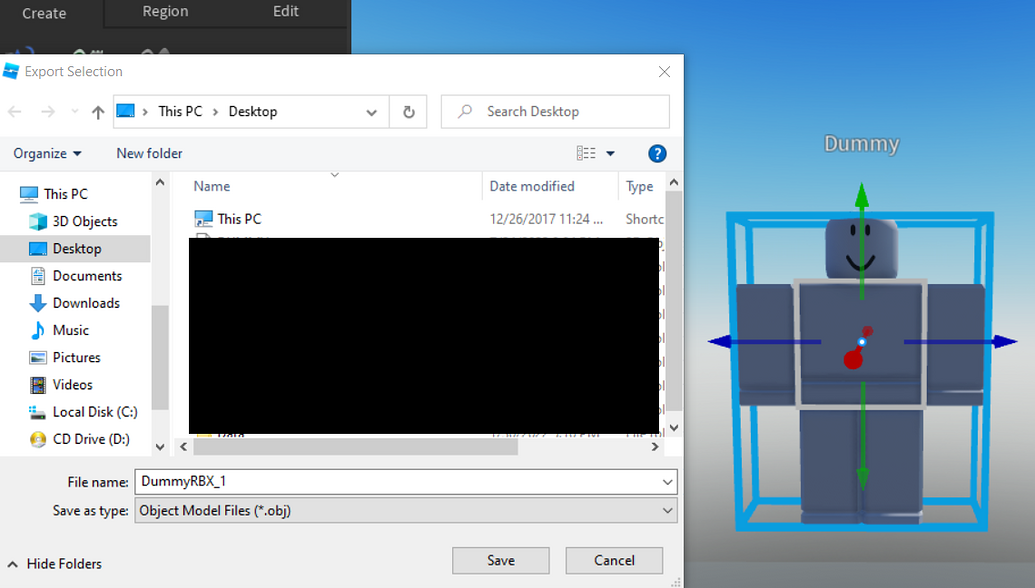Sort by the Type column header
Viewport: 1035px width, 588px height.
[640, 186]
